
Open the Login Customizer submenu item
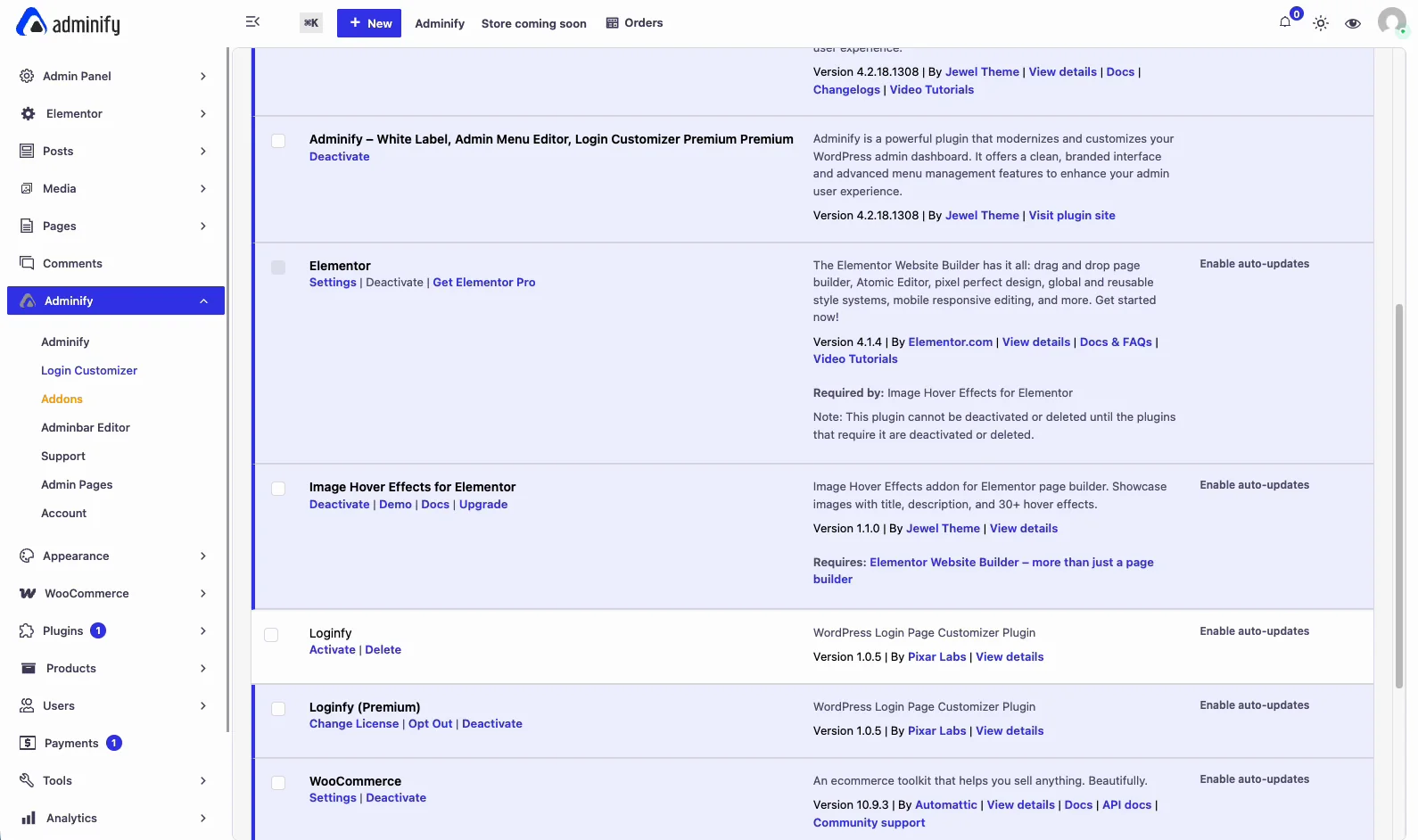point(89,370)
